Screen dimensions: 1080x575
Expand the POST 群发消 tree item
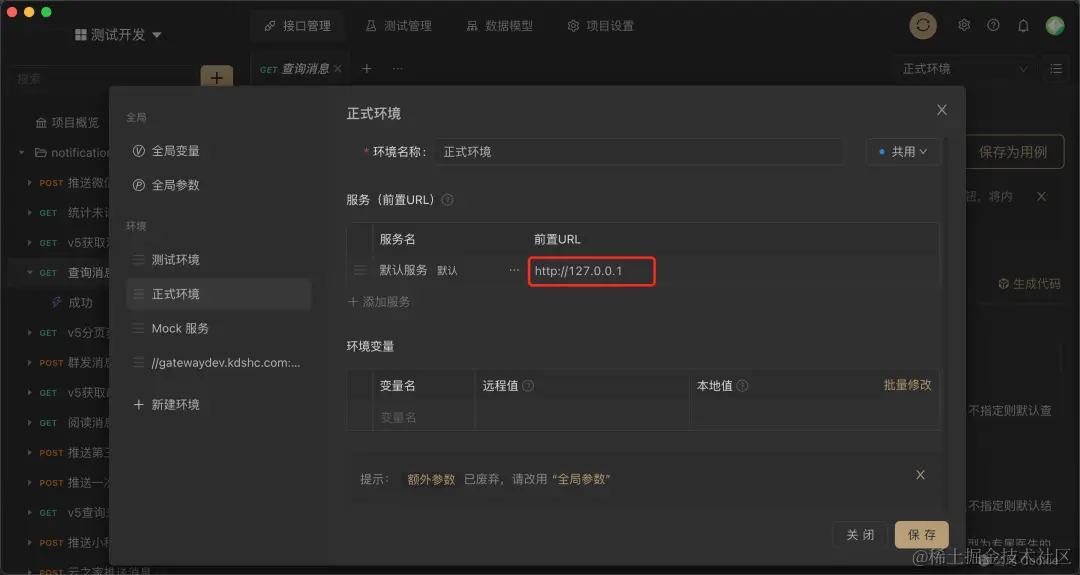(x=29, y=363)
